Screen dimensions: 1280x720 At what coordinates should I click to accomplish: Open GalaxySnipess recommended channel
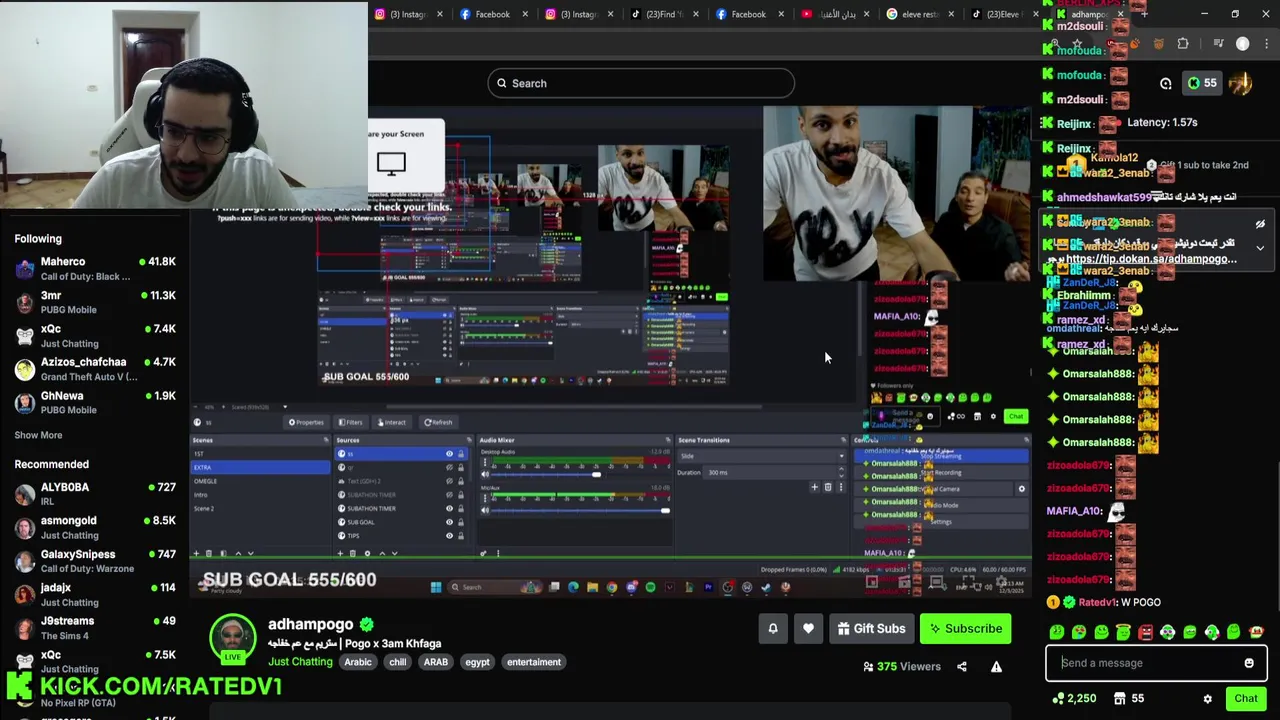(95, 561)
